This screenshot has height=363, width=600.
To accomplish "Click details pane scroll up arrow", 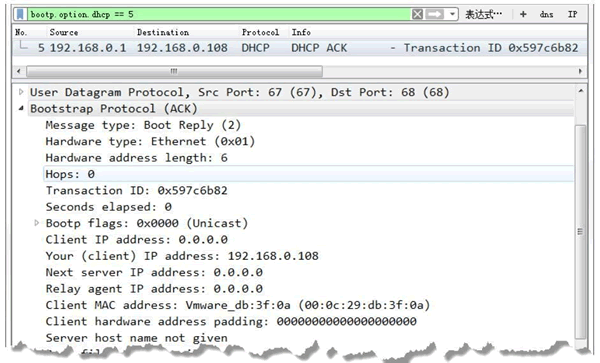I will (x=581, y=91).
